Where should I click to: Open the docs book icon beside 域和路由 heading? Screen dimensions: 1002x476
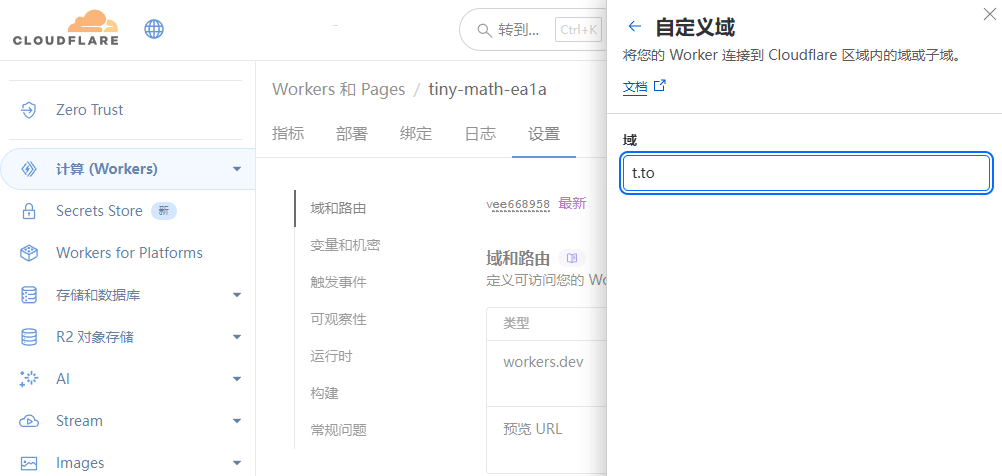pos(572,258)
